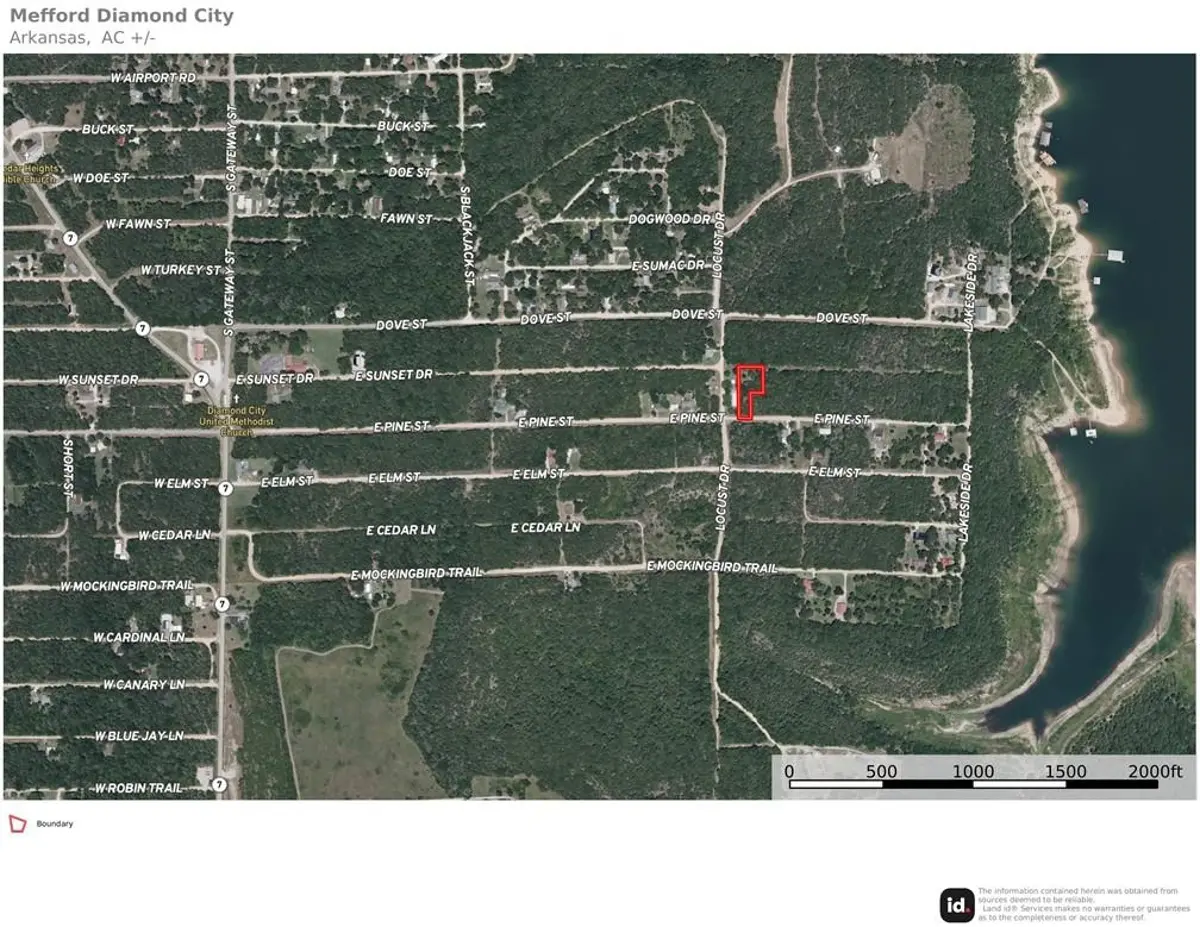Image resolution: width=1200 pixels, height=927 pixels.
Task: Click the map scale bar
Action: 985,783
